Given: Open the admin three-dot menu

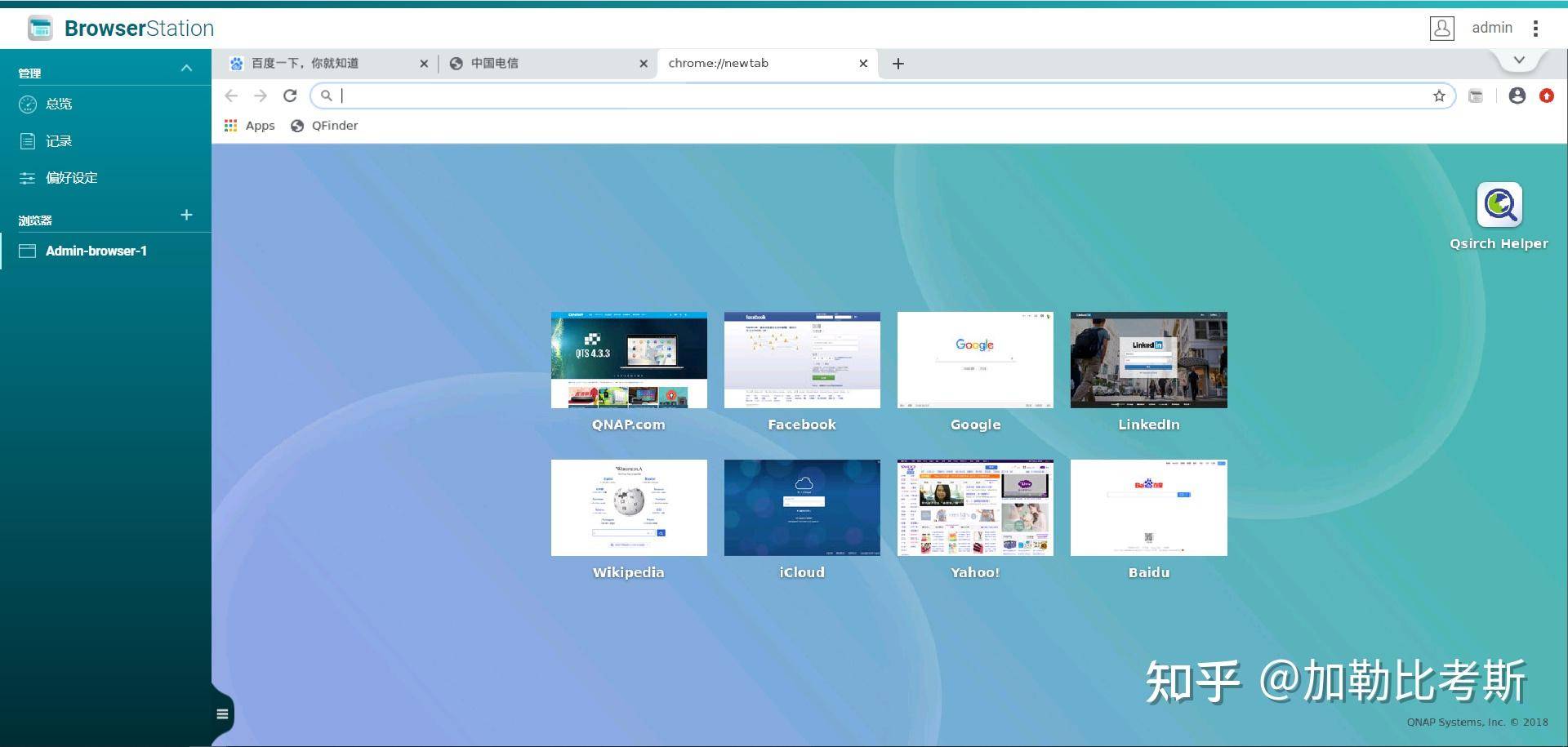Looking at the screenshot, I should tap(1536, 29).
